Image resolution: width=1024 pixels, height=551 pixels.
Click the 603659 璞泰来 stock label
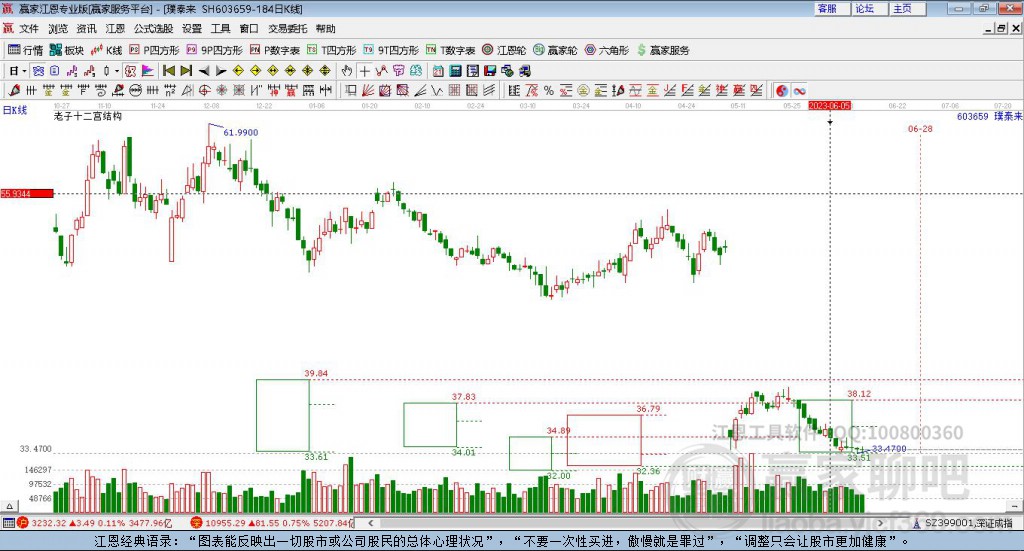tap(989, 116)
